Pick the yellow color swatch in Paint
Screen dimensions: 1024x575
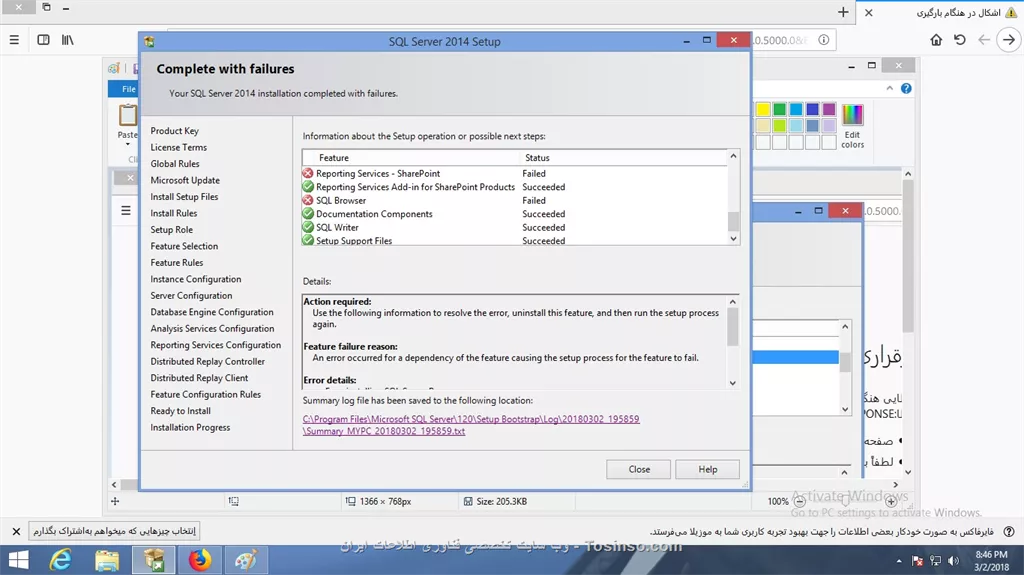coord(763,109)
